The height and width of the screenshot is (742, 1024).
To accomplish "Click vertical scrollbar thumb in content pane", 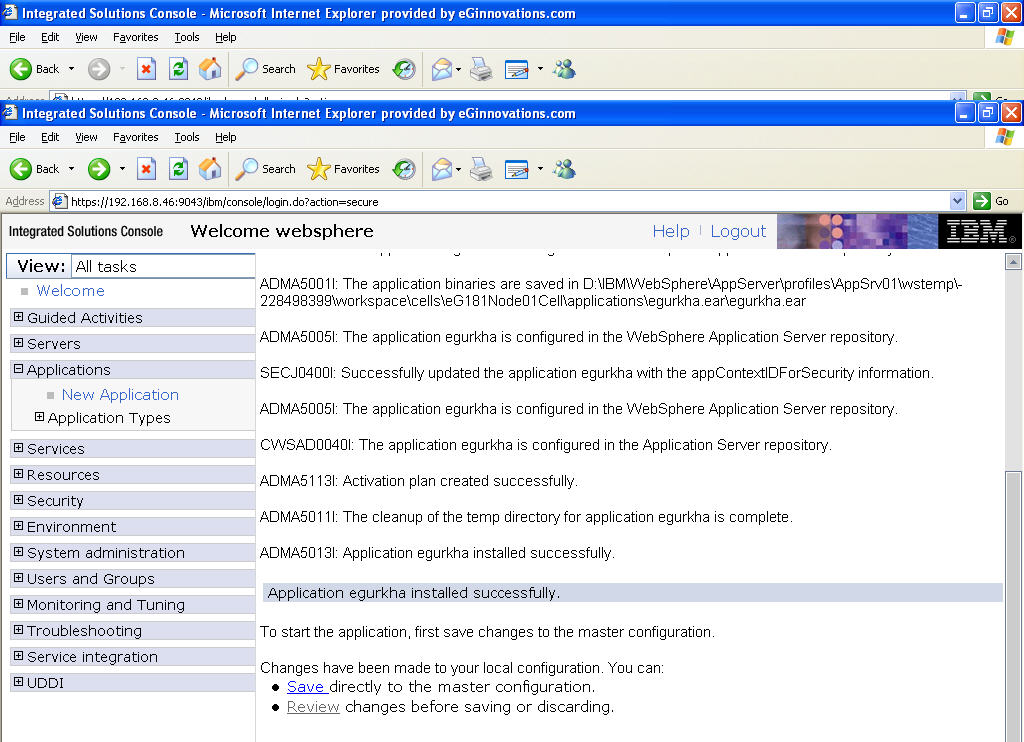I will click(x=1013, y=606).
